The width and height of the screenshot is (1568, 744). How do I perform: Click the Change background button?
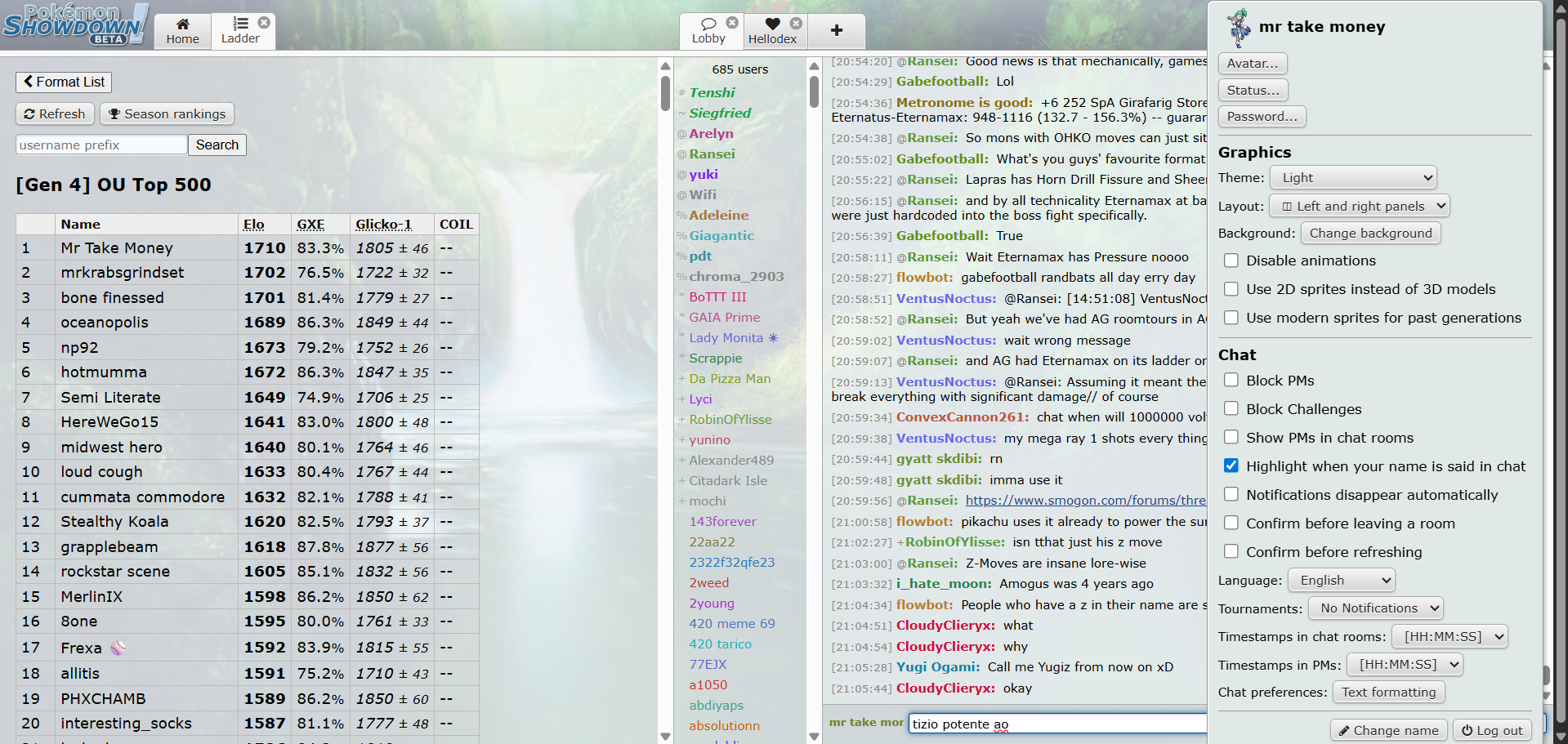click(1370, 233)
